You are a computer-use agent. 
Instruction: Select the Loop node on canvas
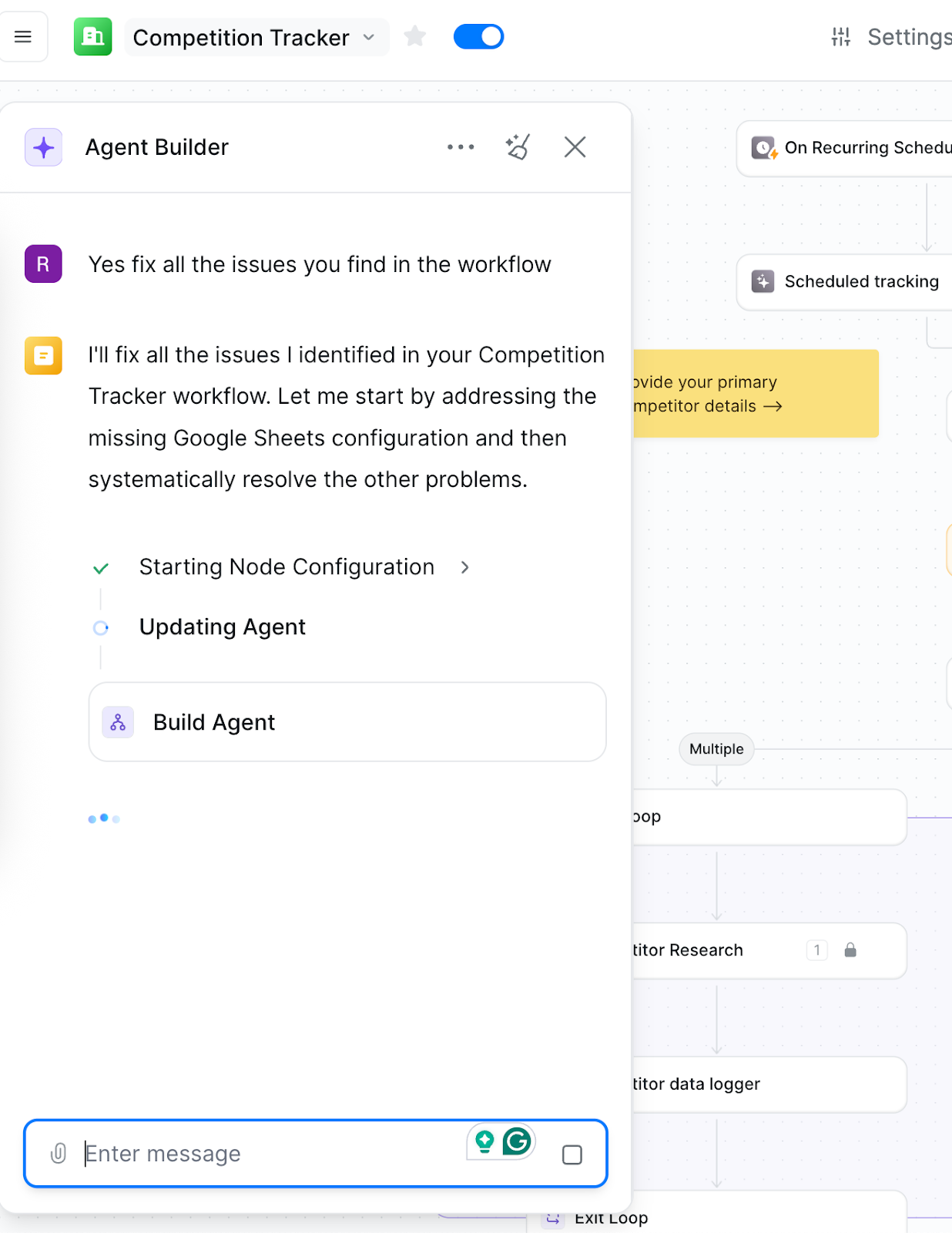769,817
